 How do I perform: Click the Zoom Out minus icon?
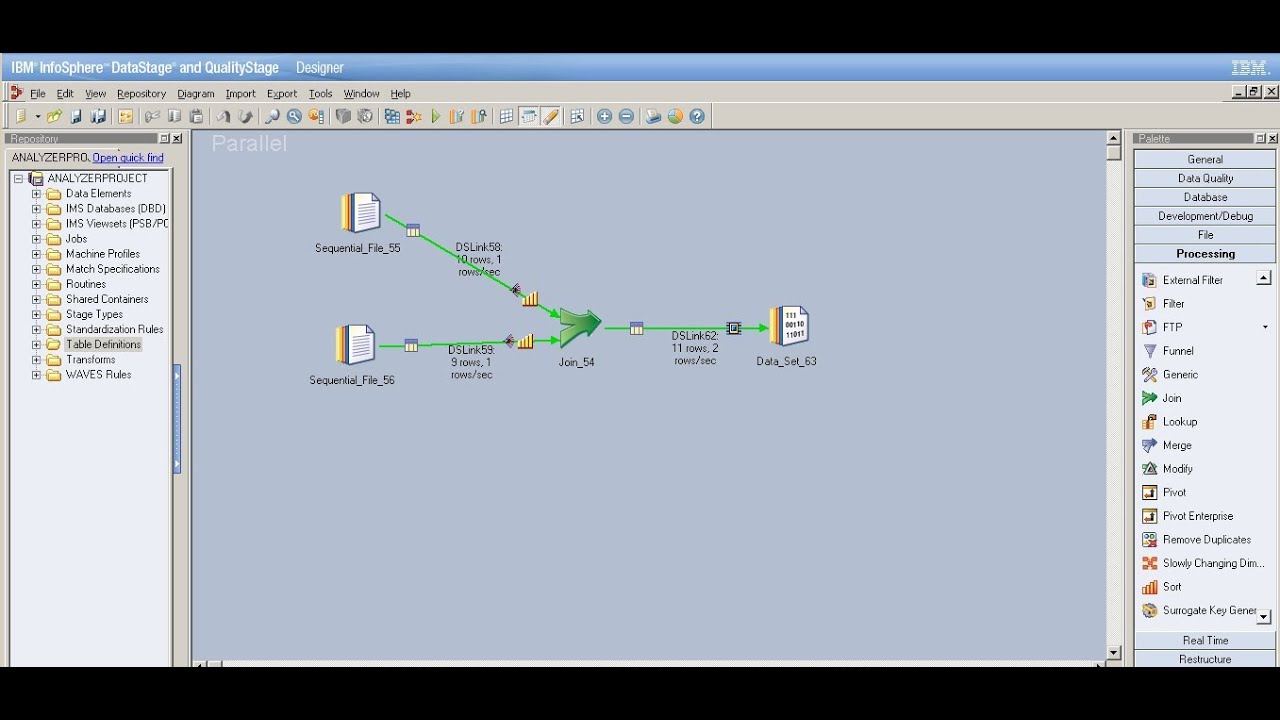(626, 117)
